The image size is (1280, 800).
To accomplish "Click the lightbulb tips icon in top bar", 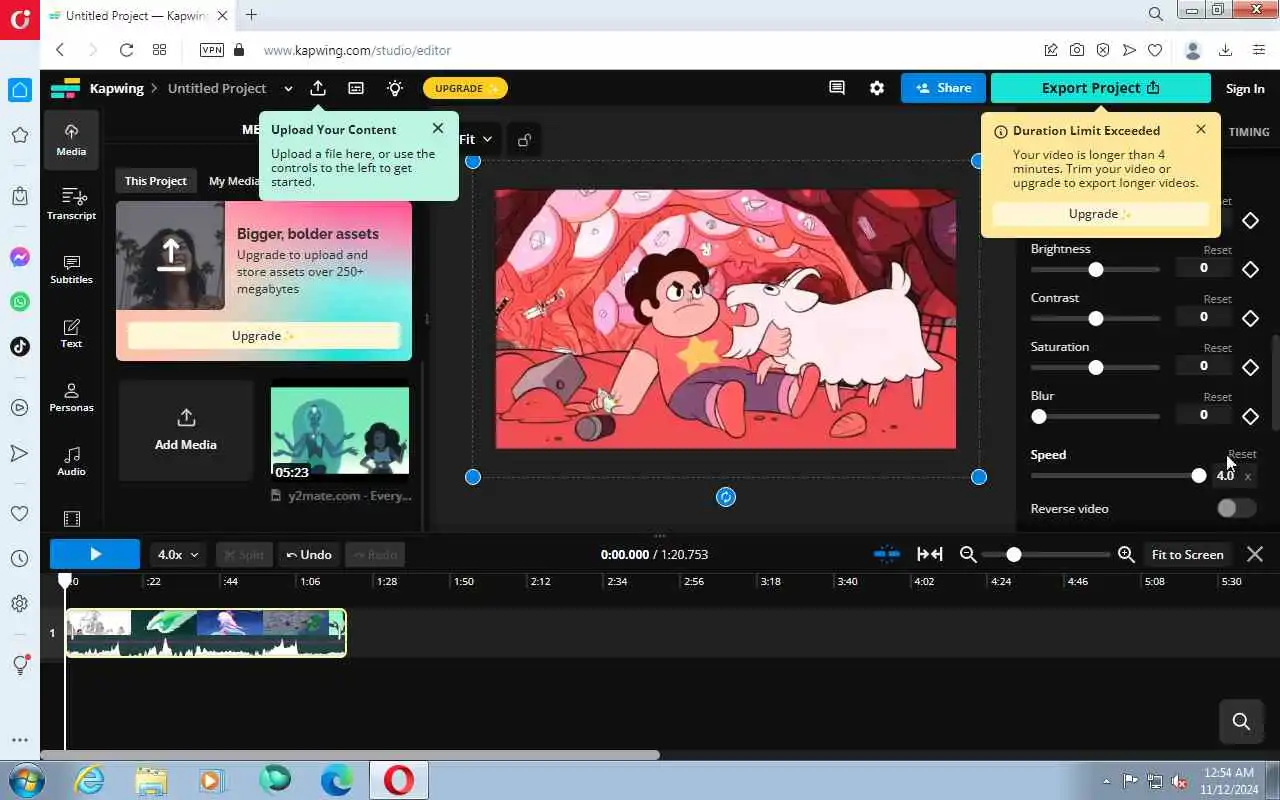I will tap(395, 88).
